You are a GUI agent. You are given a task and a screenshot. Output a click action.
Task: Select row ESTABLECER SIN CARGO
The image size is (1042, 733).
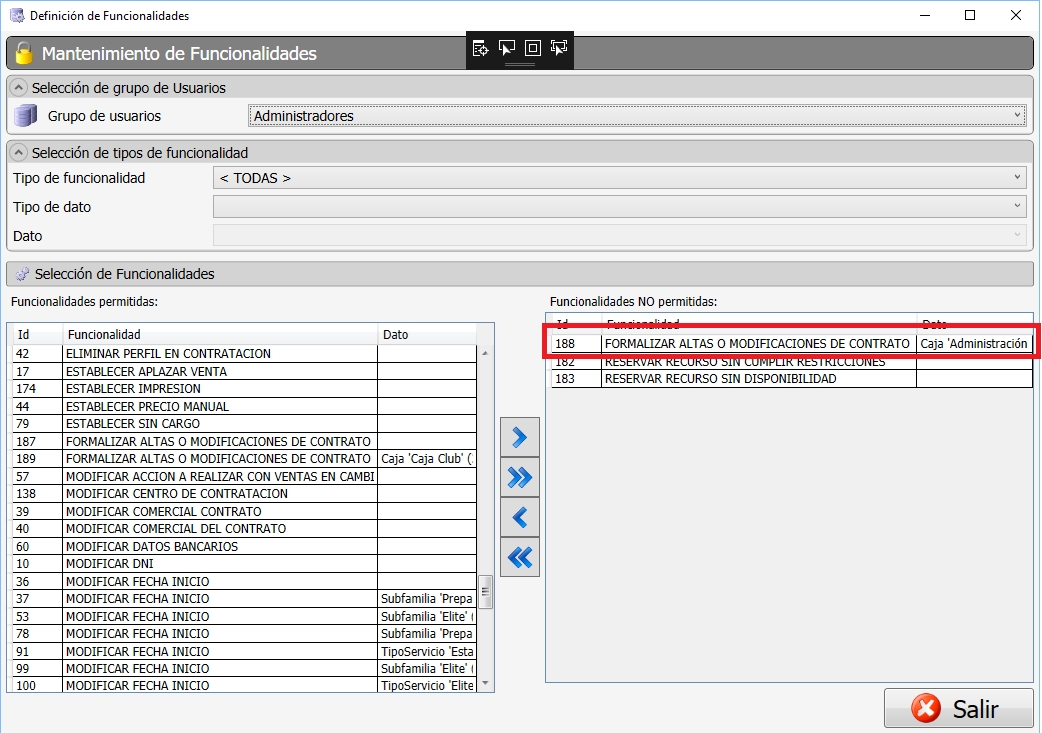245,423
